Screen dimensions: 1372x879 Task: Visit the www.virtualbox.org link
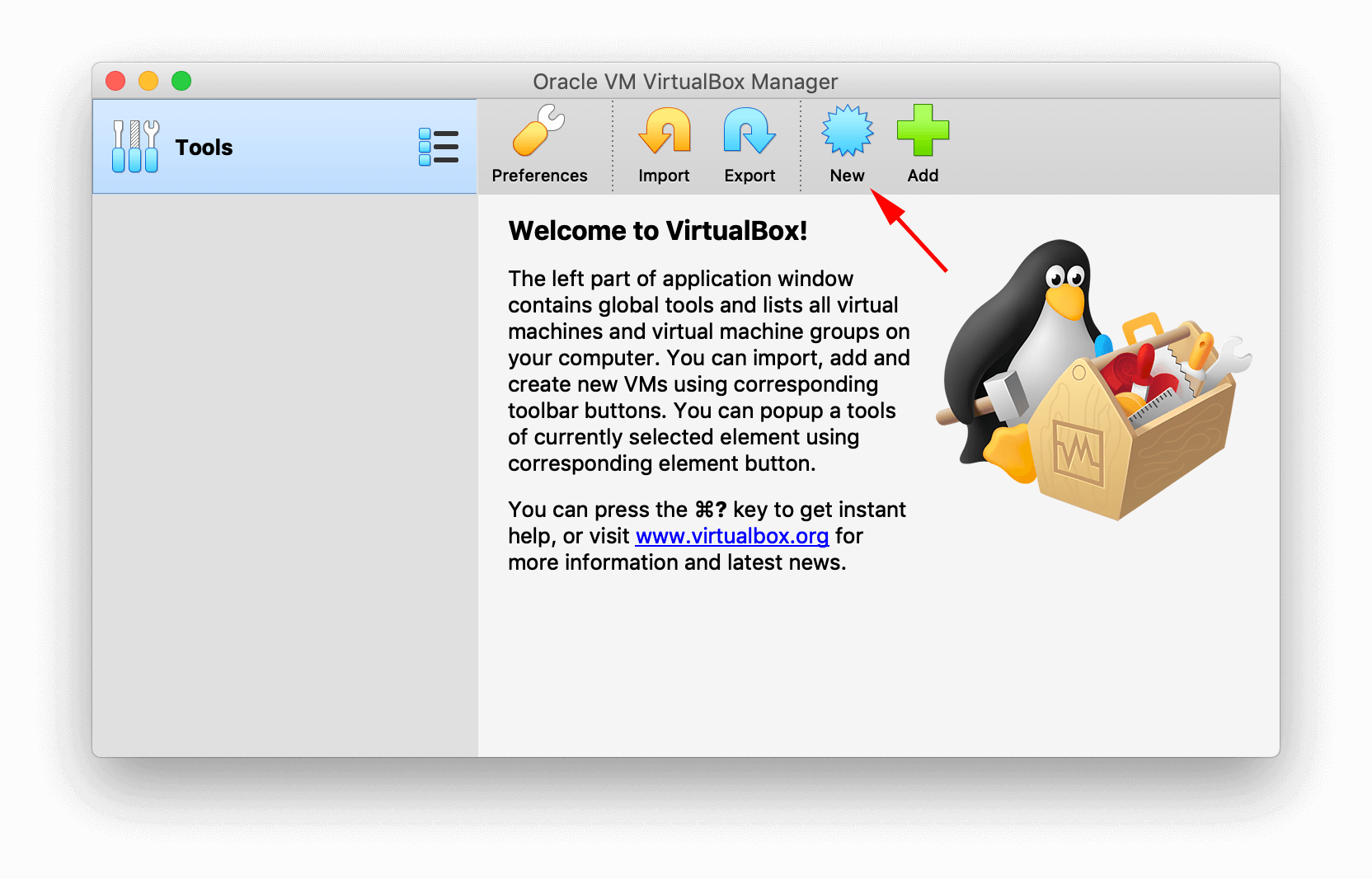click(x=732, y=536)
